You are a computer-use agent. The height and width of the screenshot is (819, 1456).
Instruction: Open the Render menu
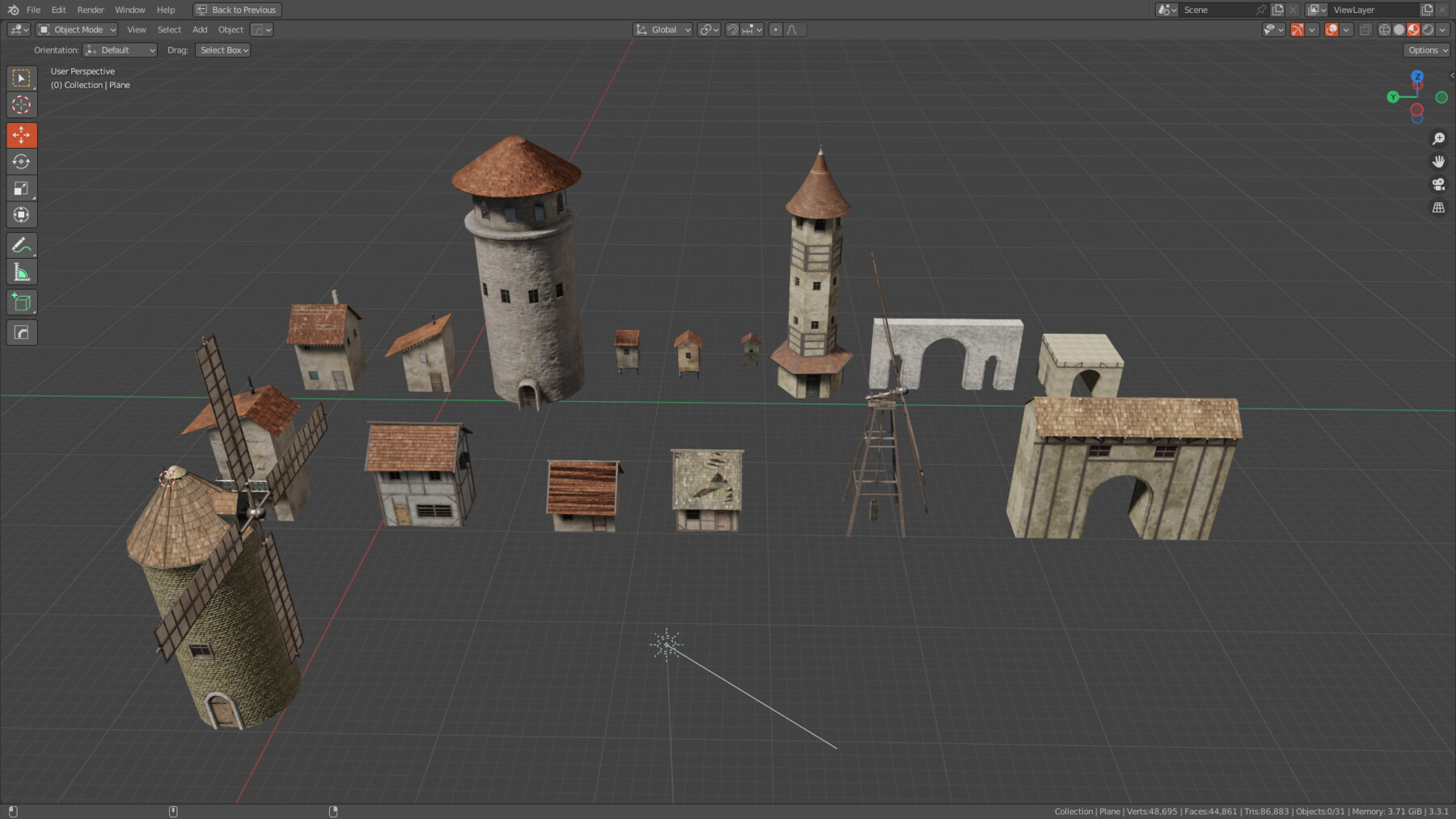(90, 10)
